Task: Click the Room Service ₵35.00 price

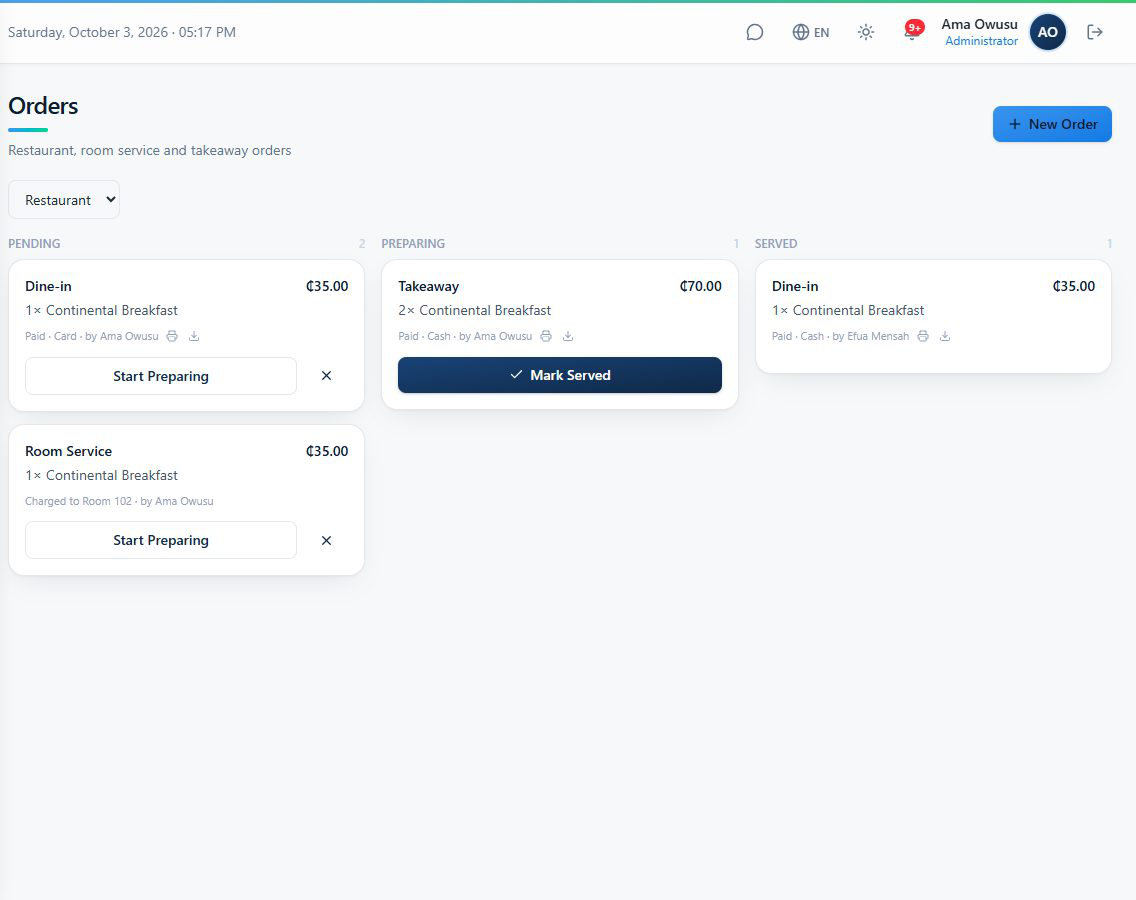Action: [x=327, y=451]
